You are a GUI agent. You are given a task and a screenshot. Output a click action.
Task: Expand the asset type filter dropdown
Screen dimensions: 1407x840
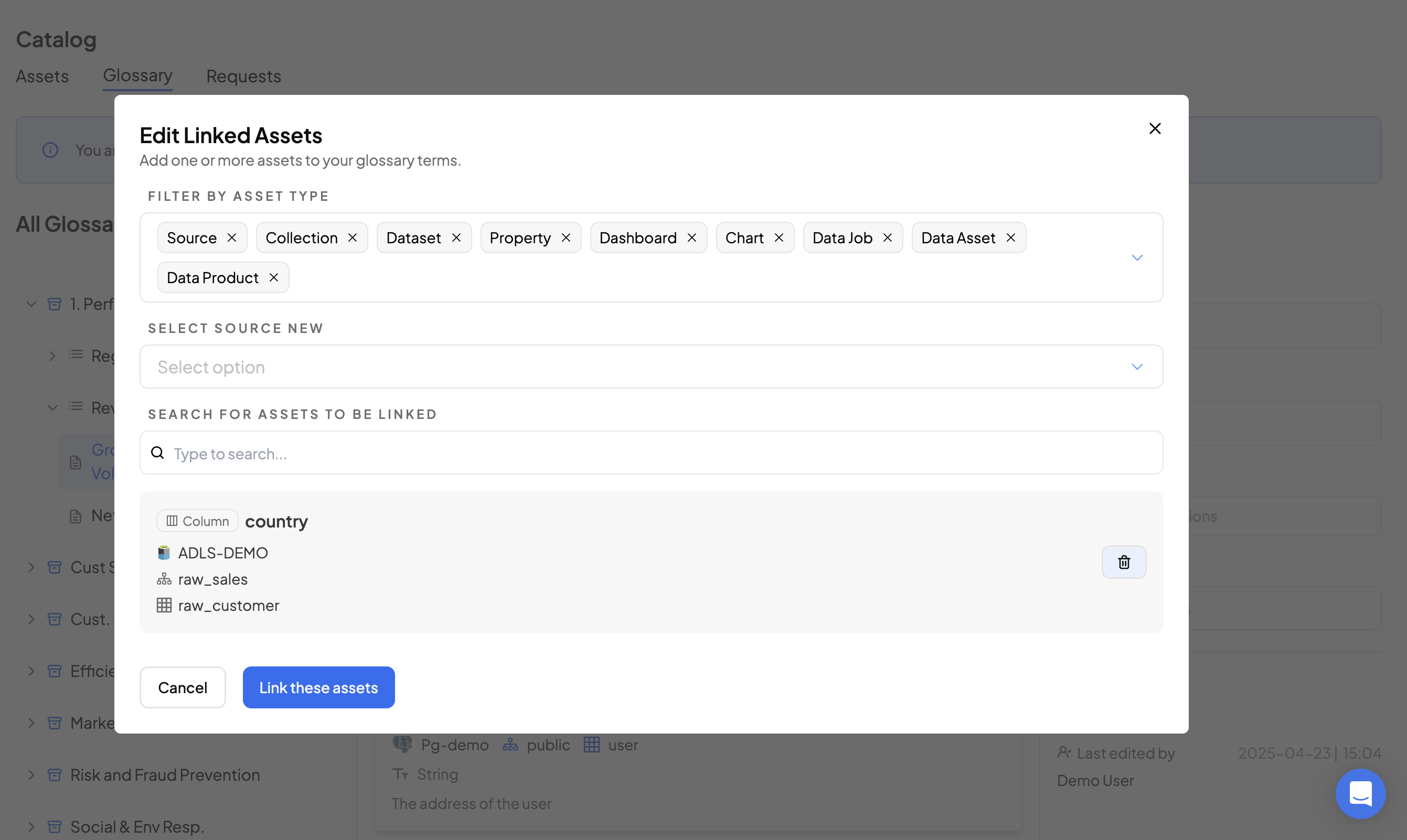[x=1136, y=257]
